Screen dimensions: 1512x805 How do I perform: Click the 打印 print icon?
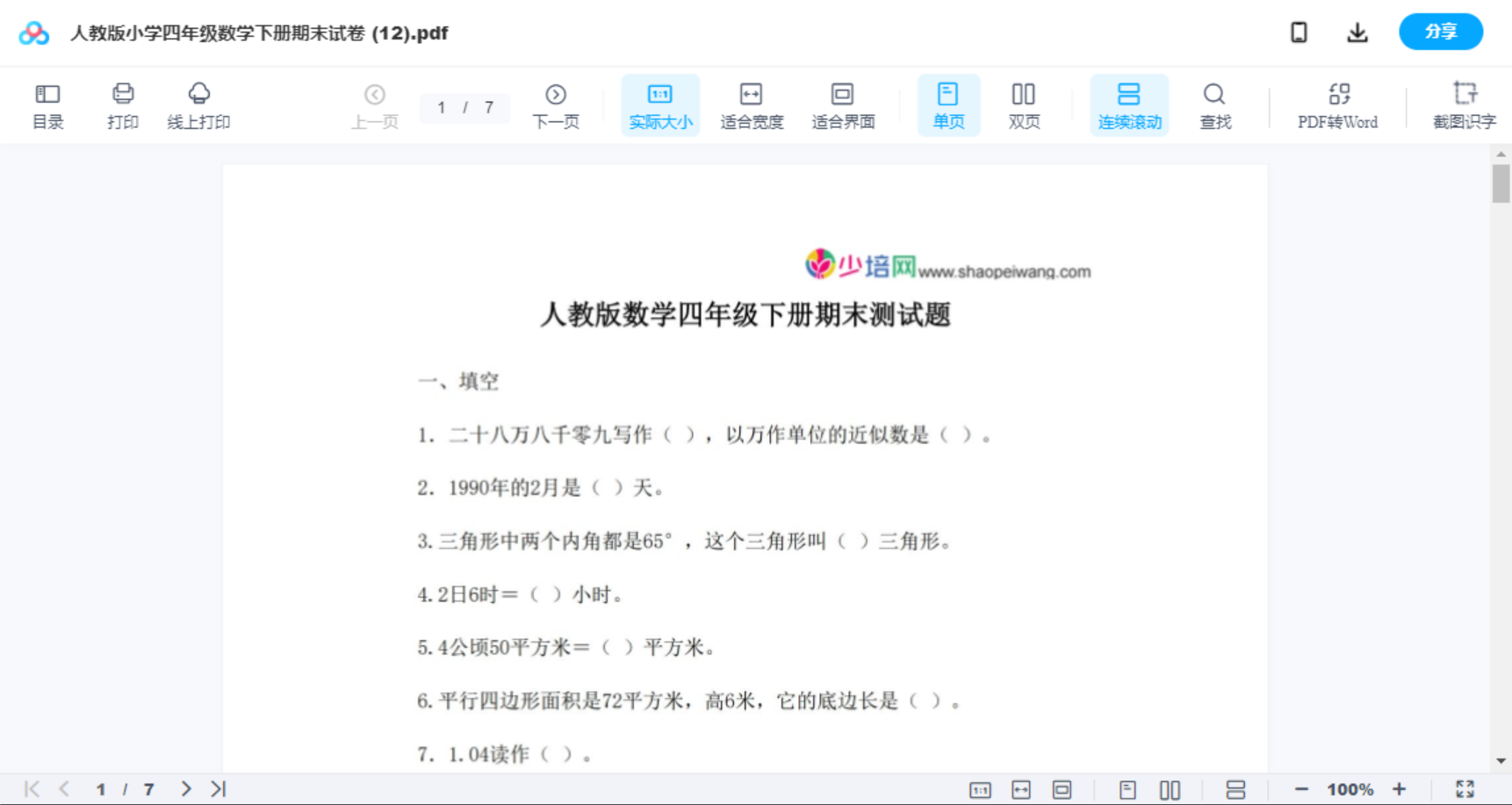click(122, 104)
